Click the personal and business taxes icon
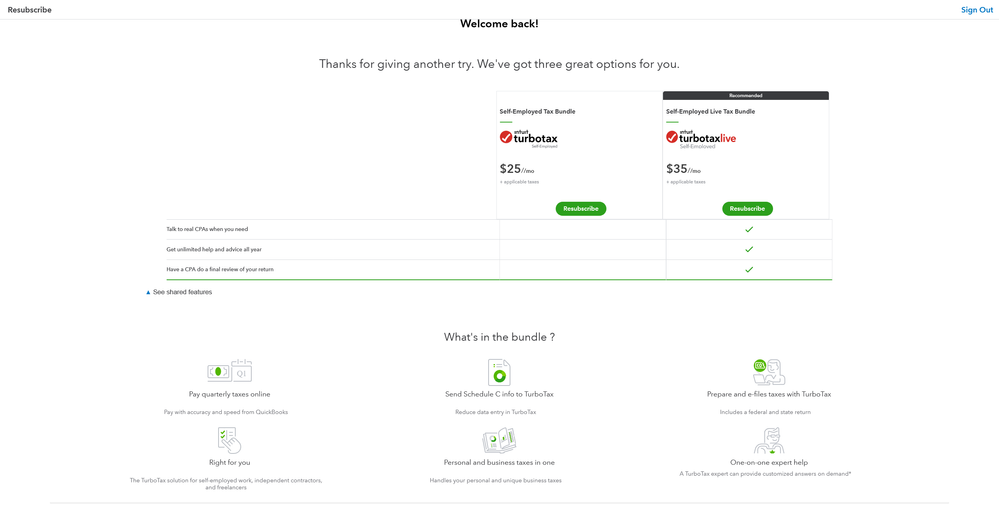This screenshot has width=999, height=510. (x=499, y=440)
